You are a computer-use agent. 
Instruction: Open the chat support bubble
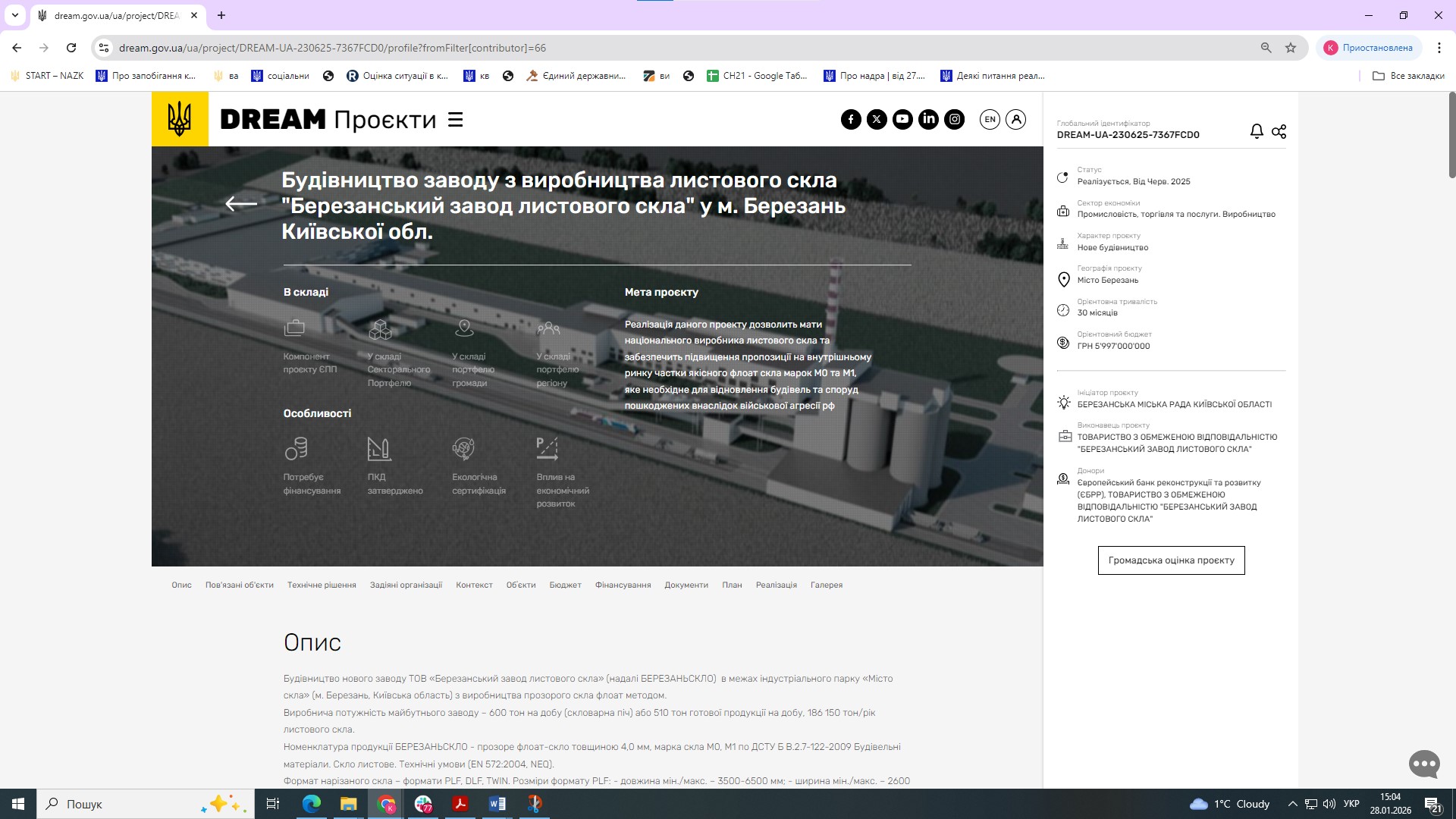(x=1423, y=764)
